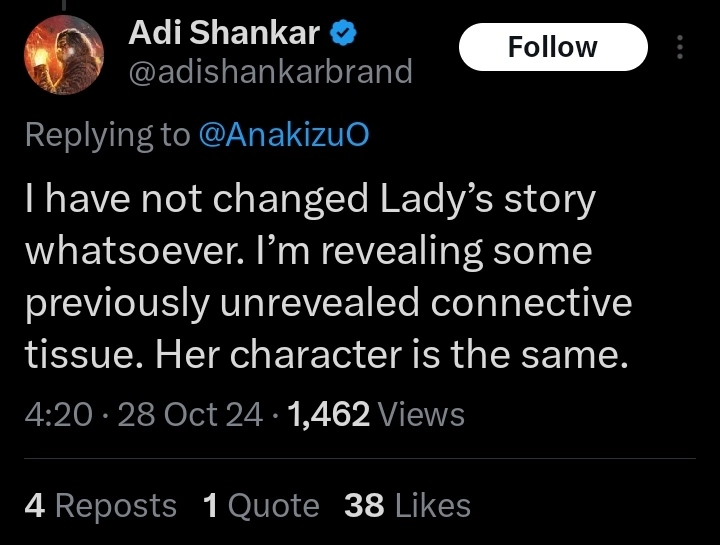Show the 38 Likes list

(x=406, y=505)
